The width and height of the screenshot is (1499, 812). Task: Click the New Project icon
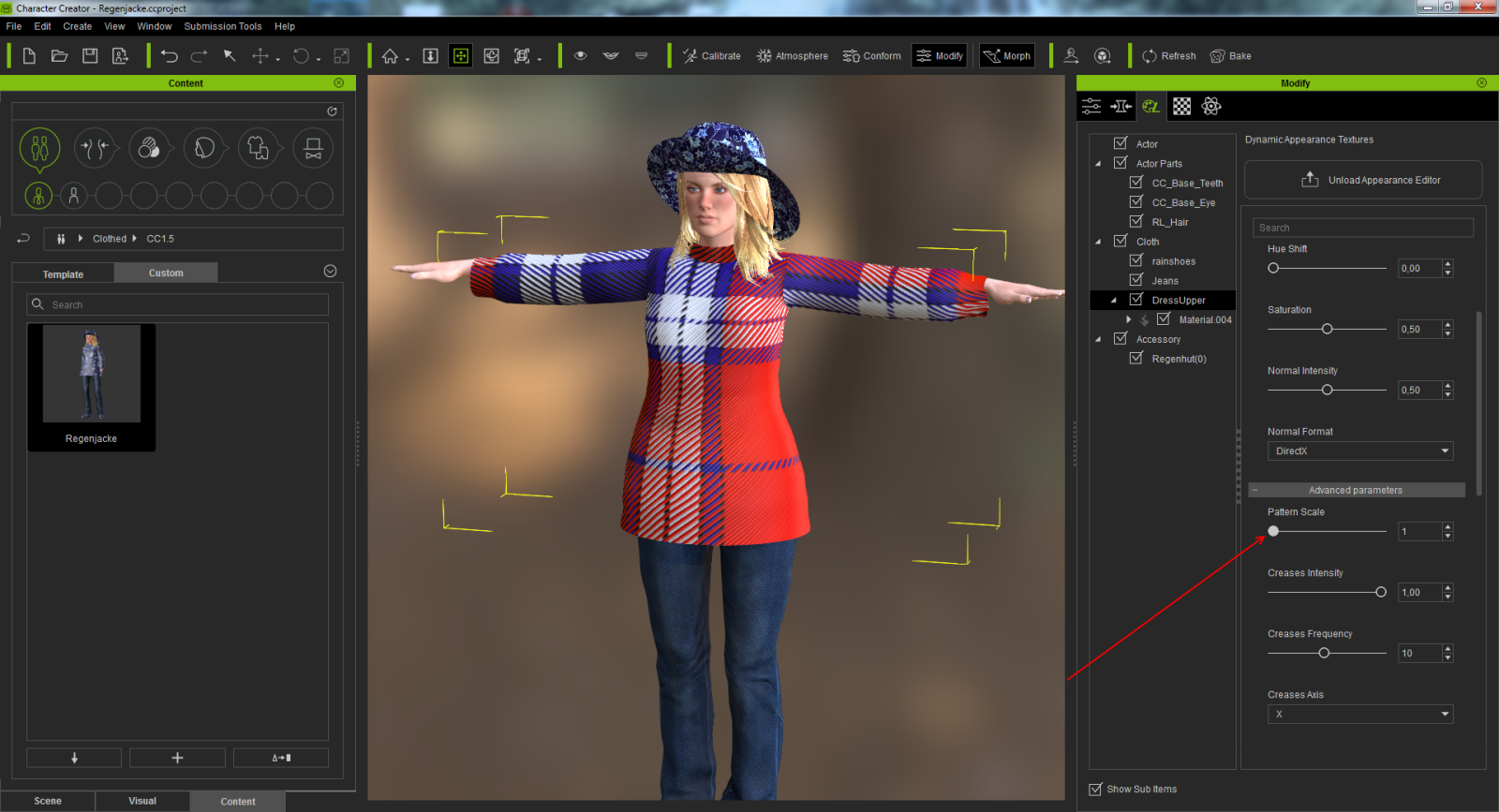pos(29,56)
